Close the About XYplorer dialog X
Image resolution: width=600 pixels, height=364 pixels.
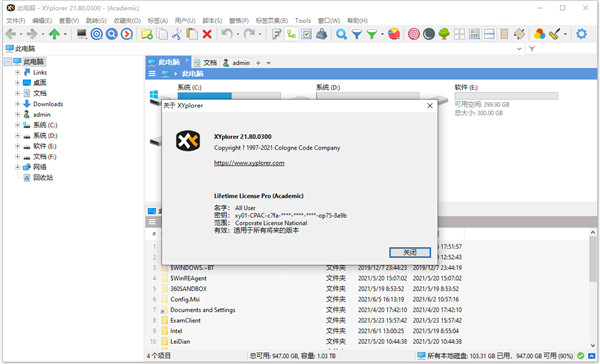coord(430,106)
